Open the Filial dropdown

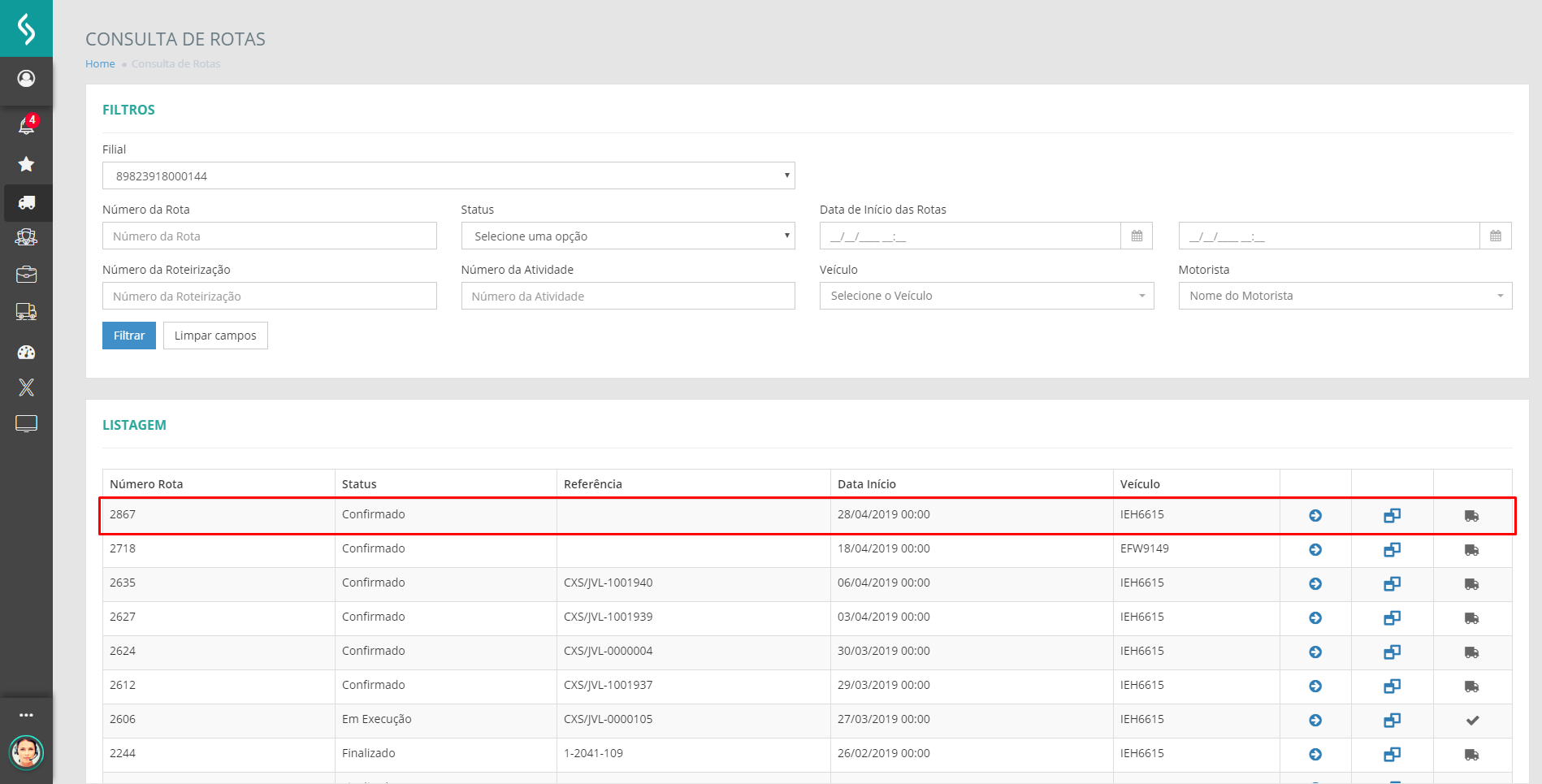point(448,175)
